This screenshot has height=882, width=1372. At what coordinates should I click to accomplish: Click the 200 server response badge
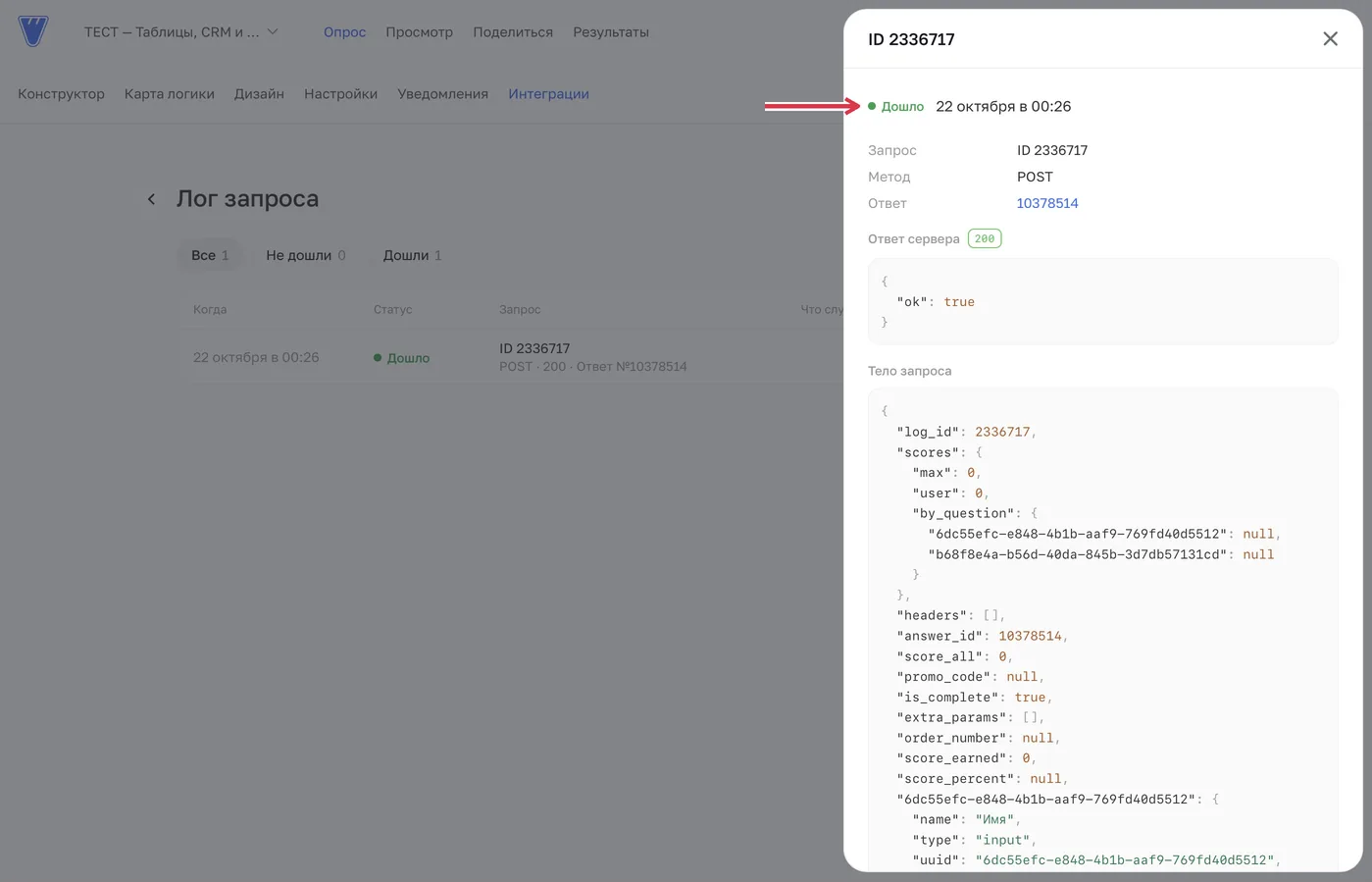point(985,238)
